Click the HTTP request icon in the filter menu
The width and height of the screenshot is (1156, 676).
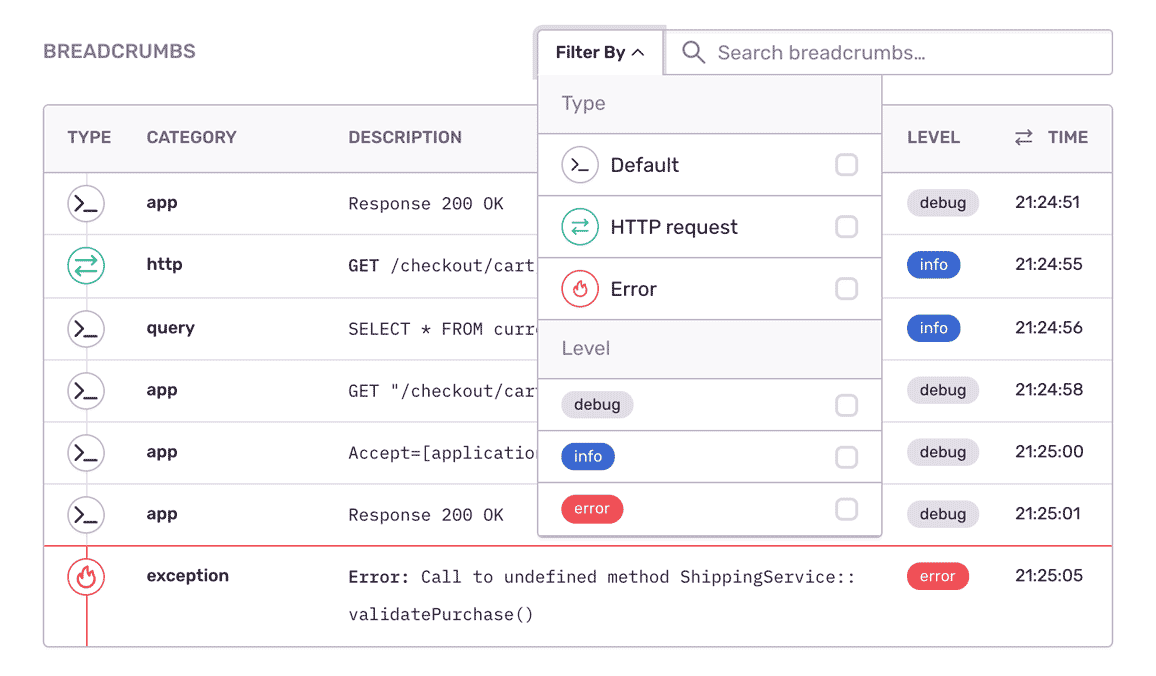[x=580, y=227]
